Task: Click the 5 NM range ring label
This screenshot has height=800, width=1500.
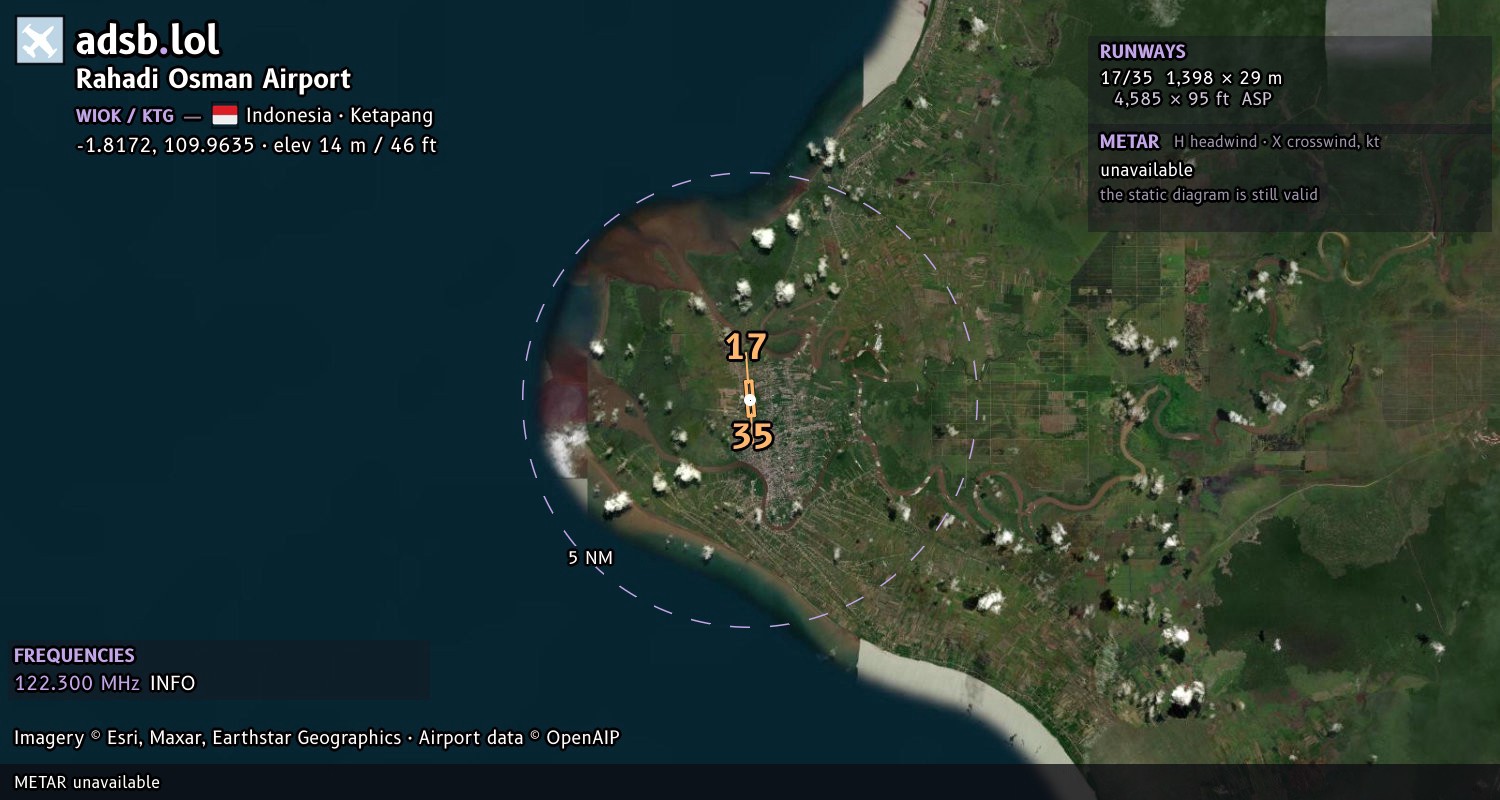Action: [x=590, y=558]
